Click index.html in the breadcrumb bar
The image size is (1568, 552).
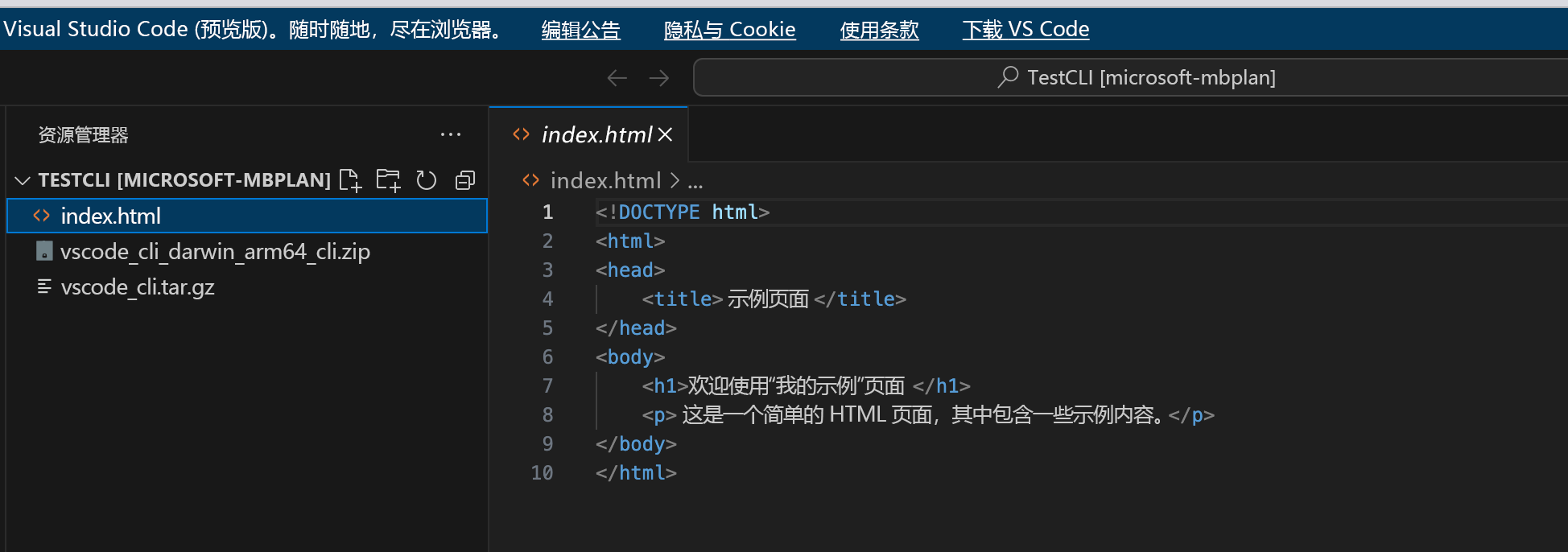[605, 180]
